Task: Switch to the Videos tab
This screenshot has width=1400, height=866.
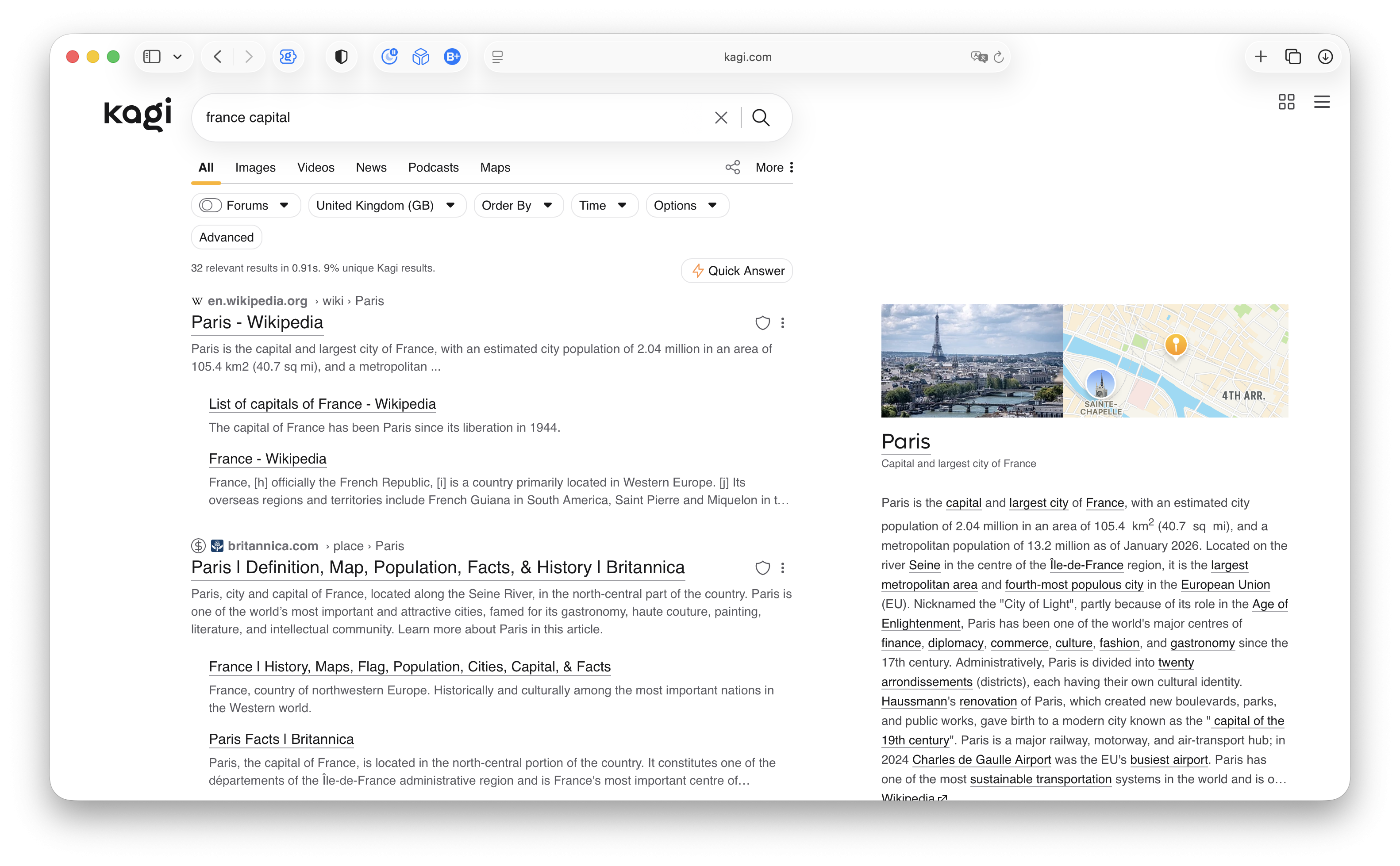Action: coord(315,167)
